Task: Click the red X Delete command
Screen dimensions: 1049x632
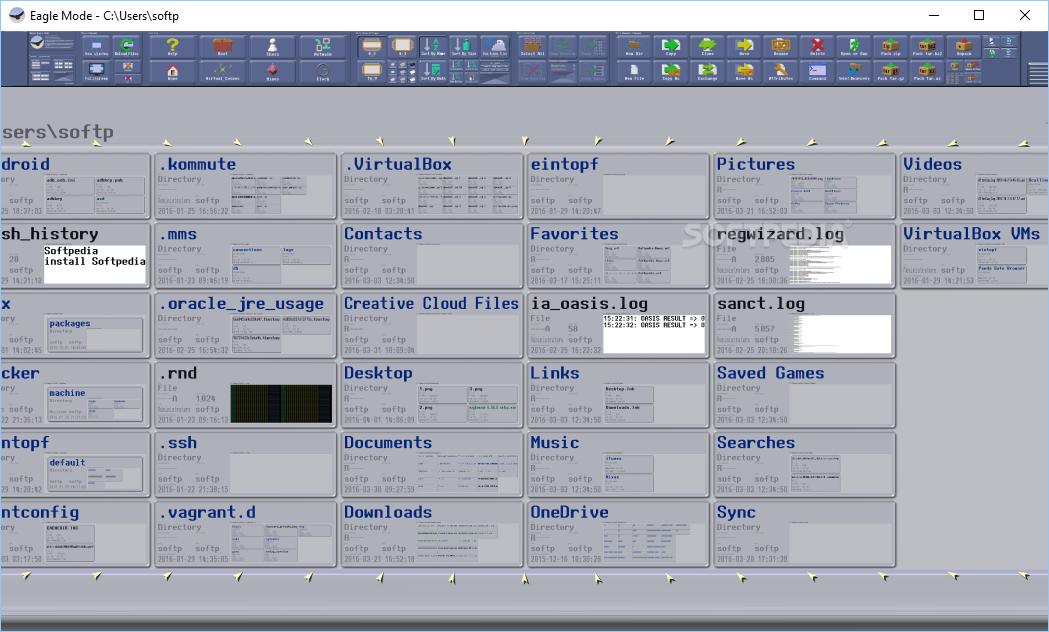Action: (818, 47)
